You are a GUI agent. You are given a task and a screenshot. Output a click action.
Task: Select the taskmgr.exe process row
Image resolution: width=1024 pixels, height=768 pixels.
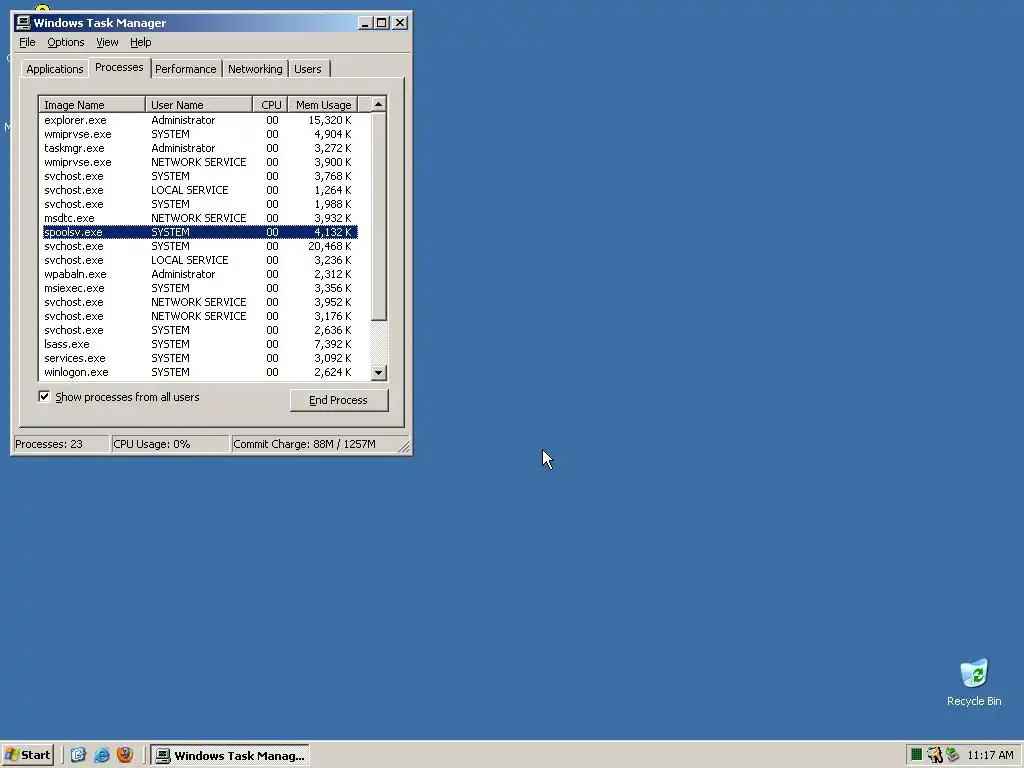[200, 148]
